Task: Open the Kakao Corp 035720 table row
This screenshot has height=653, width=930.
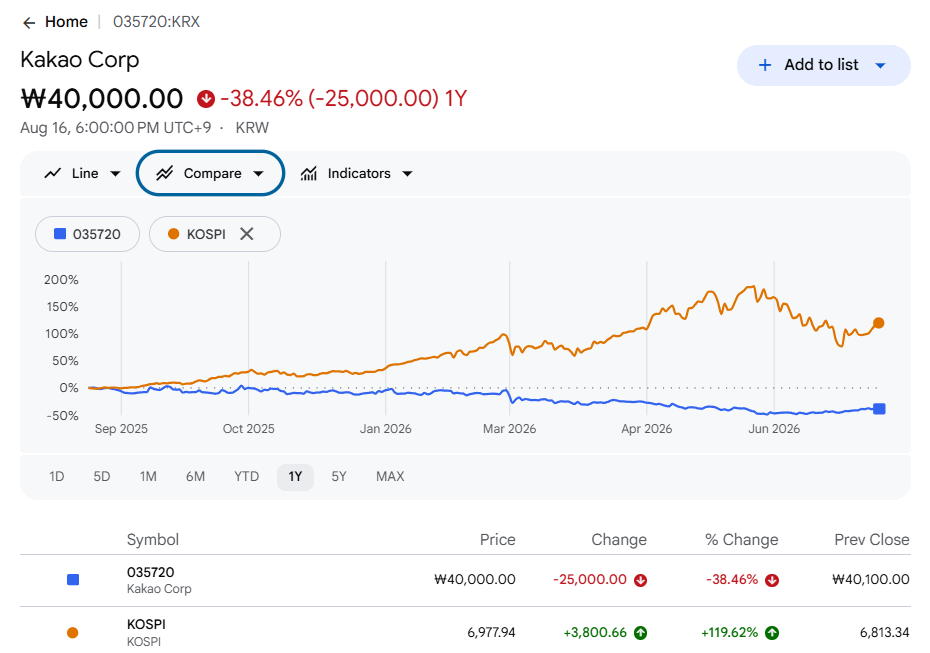Action: click(465, 581)
